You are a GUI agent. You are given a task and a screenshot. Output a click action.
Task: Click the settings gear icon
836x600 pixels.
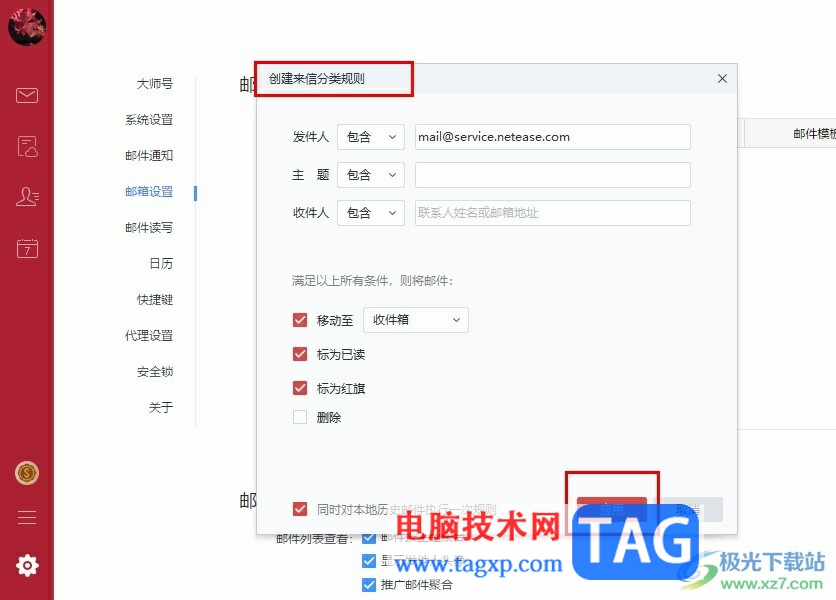[27, 565]
